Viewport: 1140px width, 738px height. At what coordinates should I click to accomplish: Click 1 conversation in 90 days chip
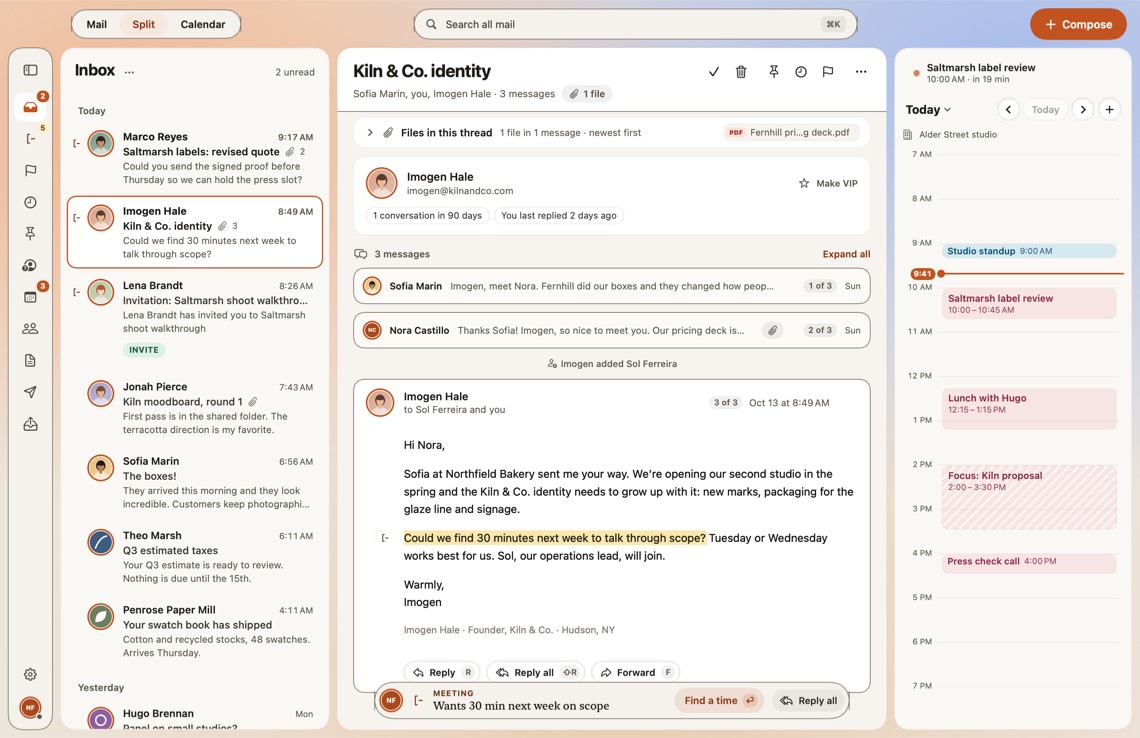pos(427,215)
